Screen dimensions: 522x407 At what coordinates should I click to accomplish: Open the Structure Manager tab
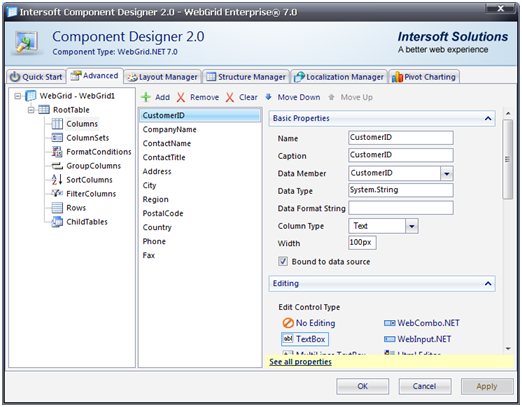246,77
